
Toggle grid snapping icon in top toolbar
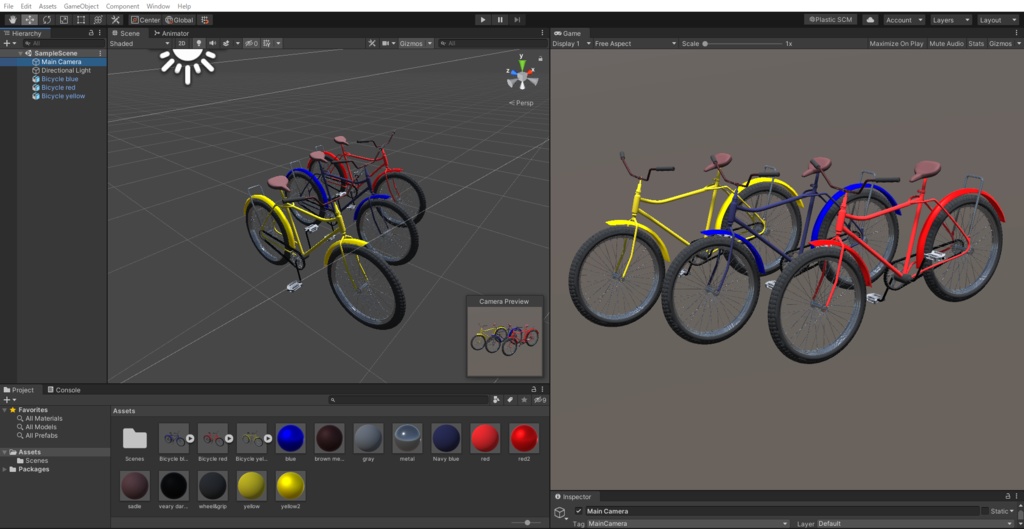pos(204,20)
